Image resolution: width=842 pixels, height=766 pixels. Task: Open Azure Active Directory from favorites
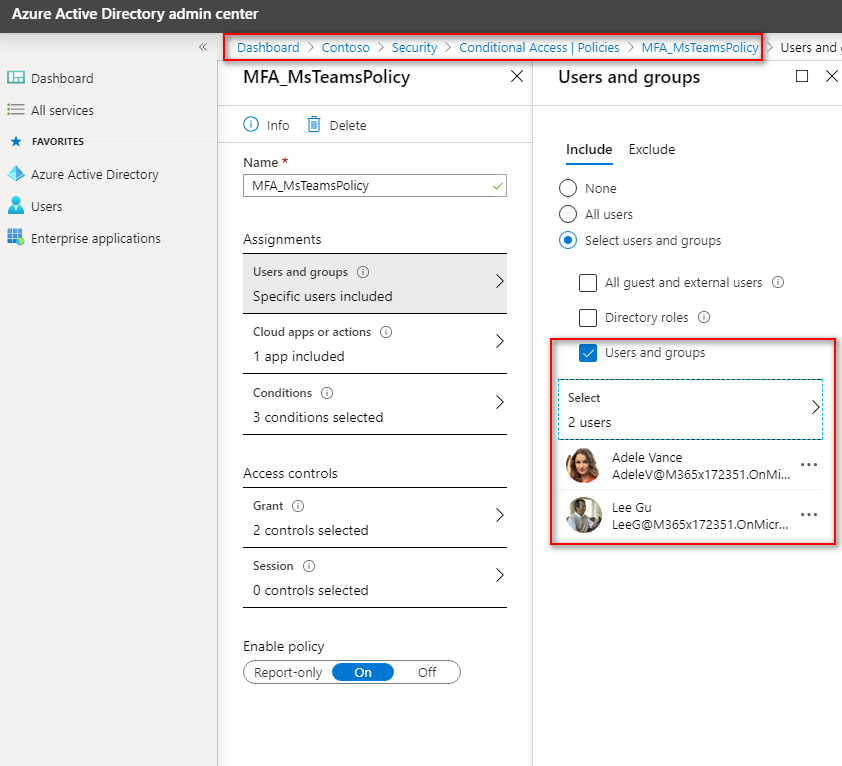95,175
